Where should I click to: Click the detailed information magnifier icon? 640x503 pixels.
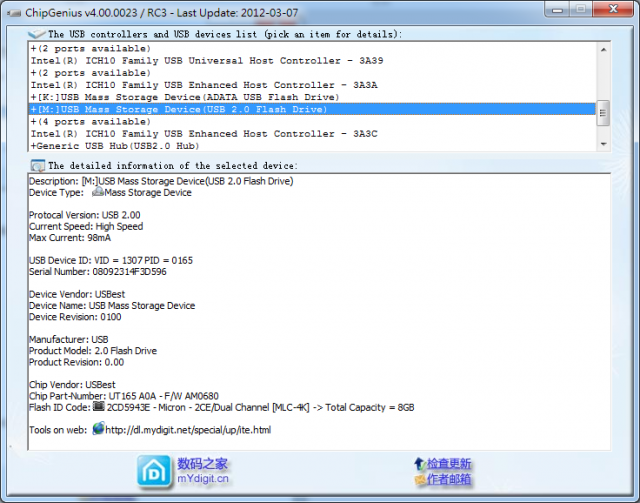(38, 166)
